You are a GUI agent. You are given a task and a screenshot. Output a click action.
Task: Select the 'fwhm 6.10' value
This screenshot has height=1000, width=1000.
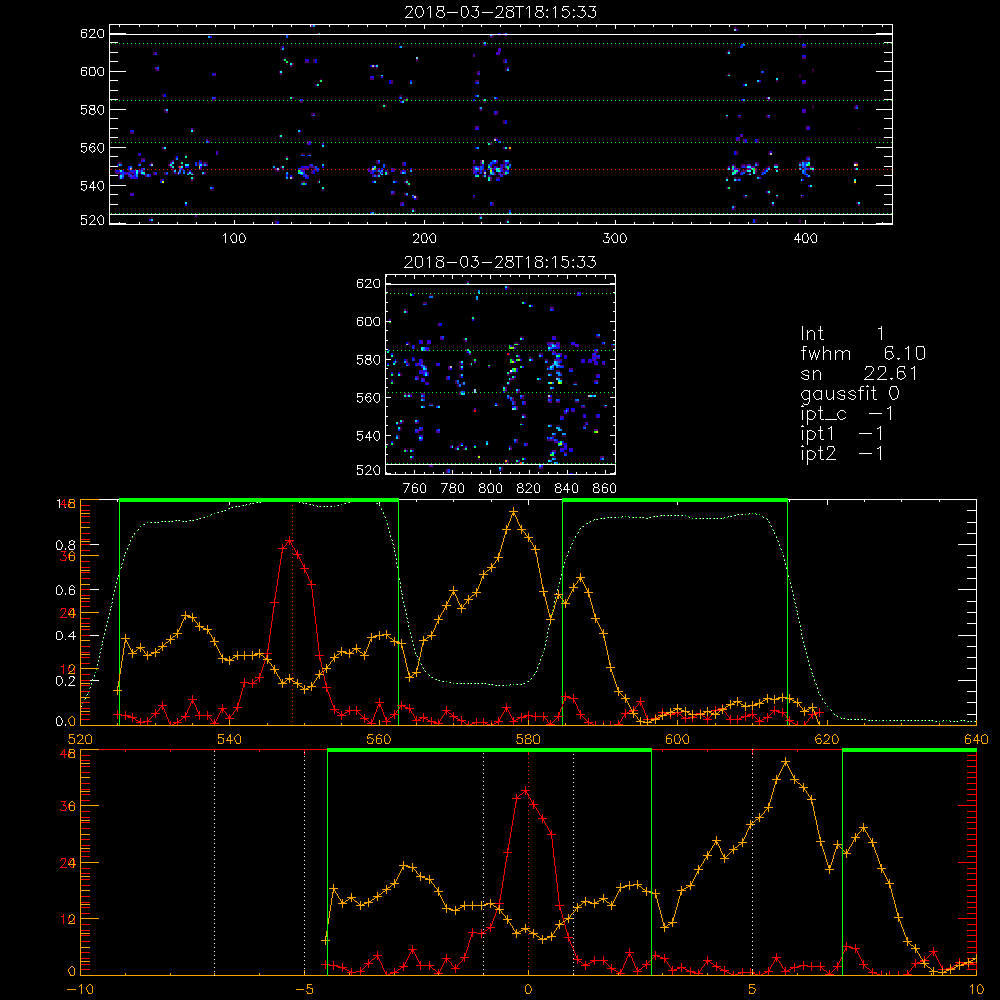863,353
